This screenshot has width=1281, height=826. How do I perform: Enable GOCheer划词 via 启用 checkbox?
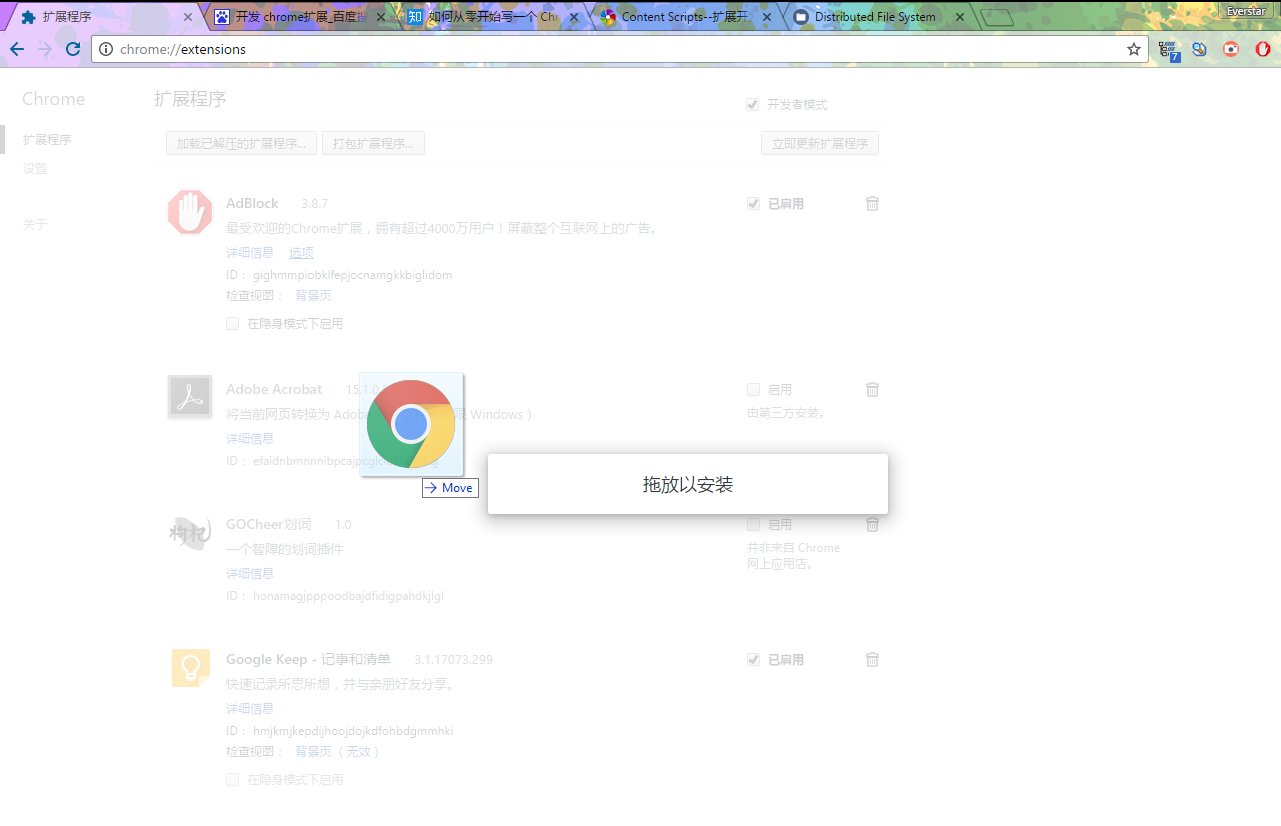753,524
